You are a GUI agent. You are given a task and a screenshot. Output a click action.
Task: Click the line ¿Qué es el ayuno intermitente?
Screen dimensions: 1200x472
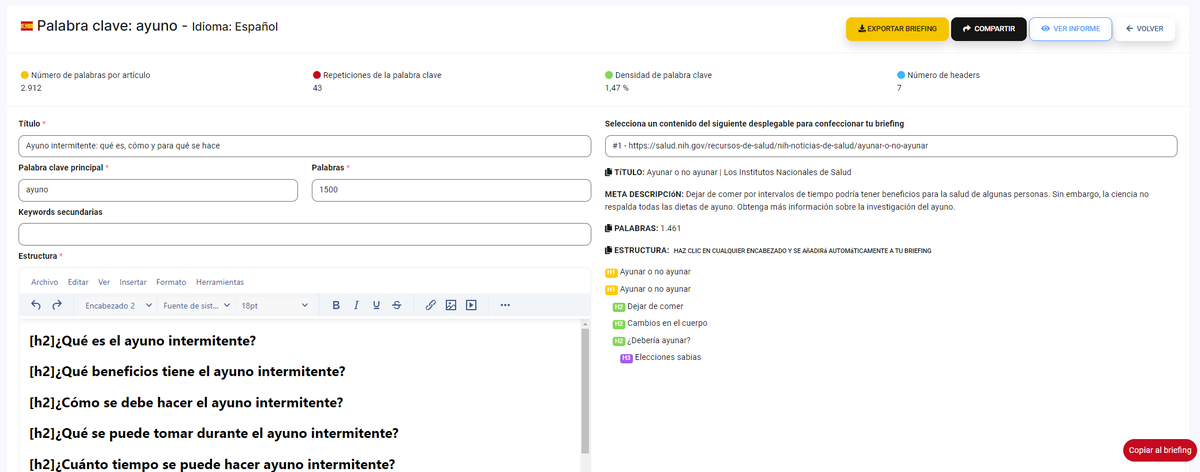pos(143,341)
